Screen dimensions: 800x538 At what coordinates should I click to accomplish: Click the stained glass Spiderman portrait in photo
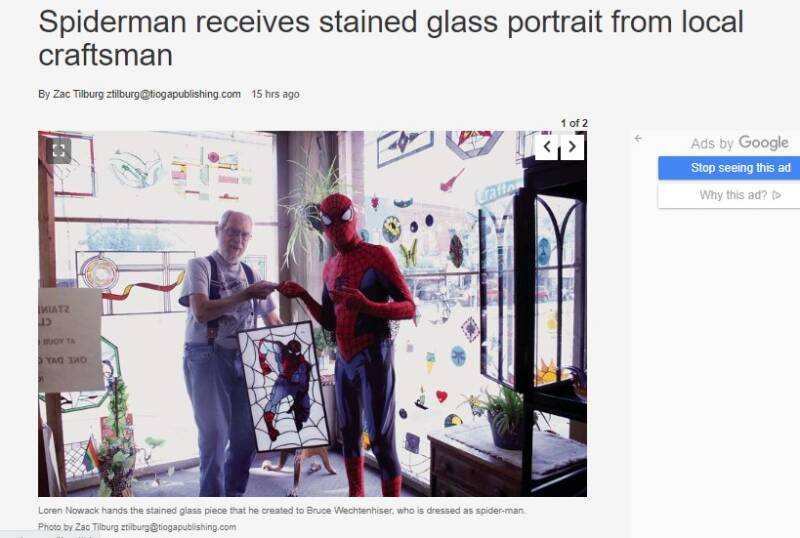point(283,386)
